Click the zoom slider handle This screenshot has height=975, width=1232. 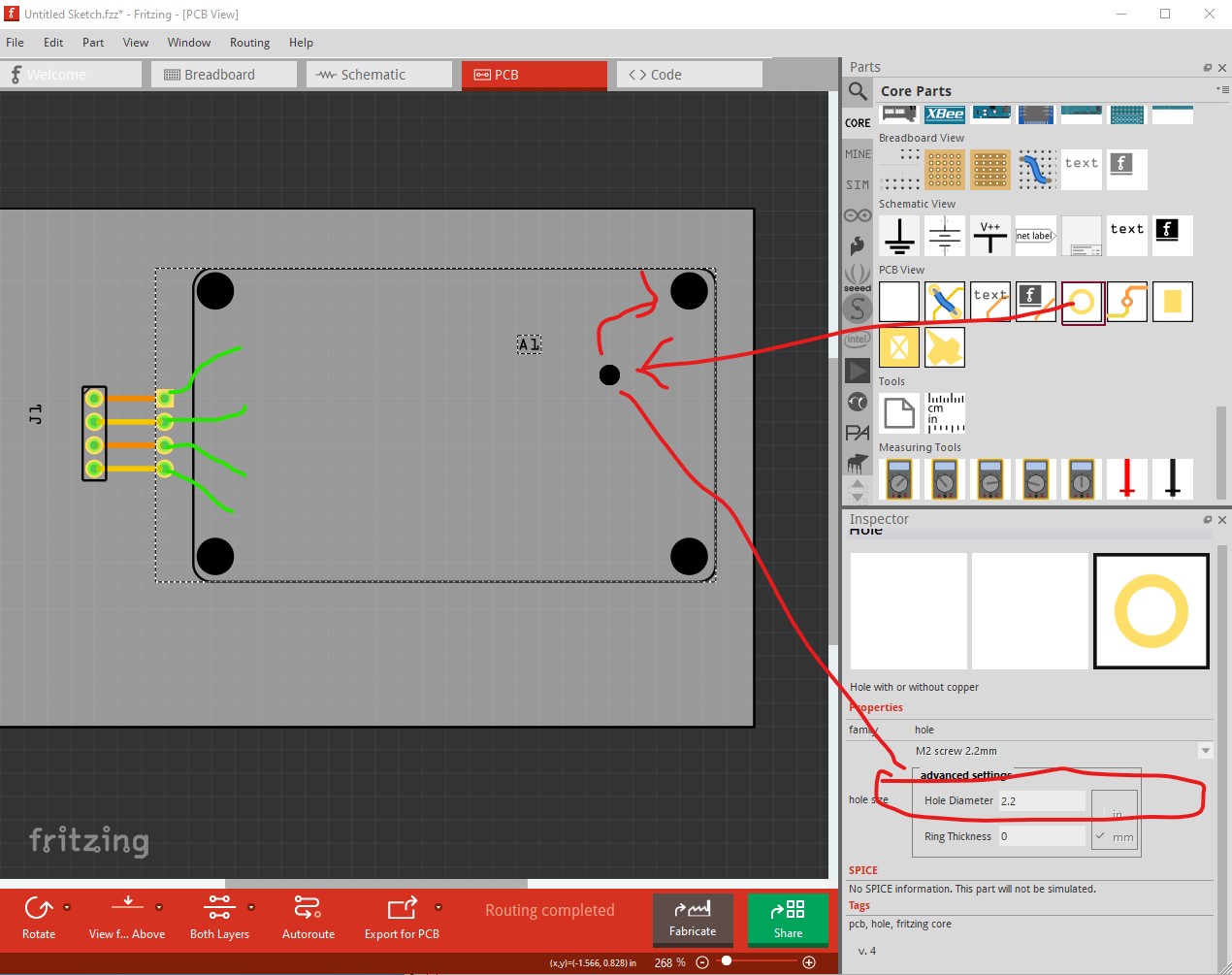coord(727,961)
